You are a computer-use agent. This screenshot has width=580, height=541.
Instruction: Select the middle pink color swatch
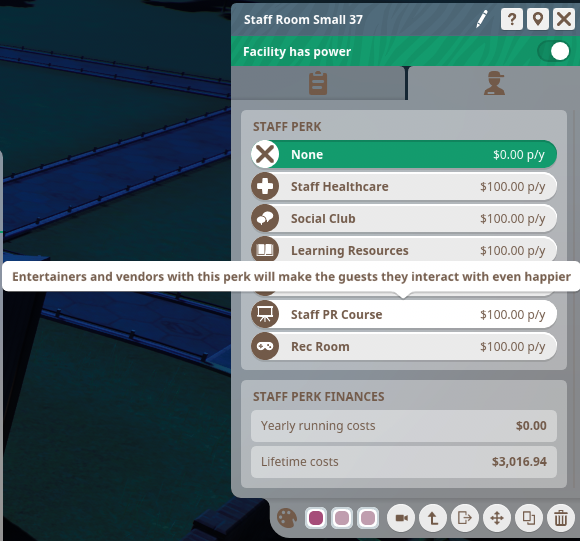click(x=342, y=518)
